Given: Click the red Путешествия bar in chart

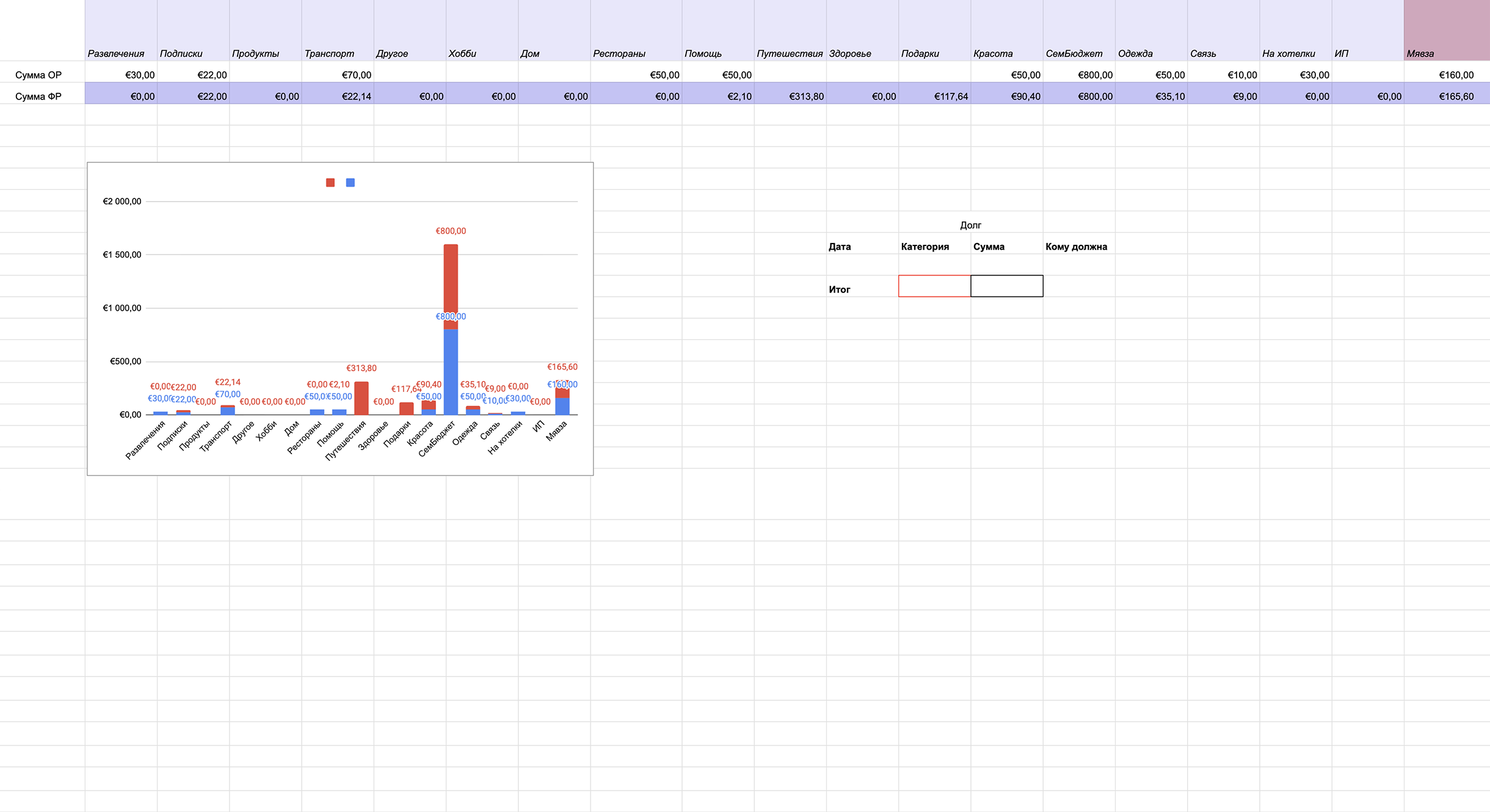Looking at the screenshot, I should [x=362, y=398].
